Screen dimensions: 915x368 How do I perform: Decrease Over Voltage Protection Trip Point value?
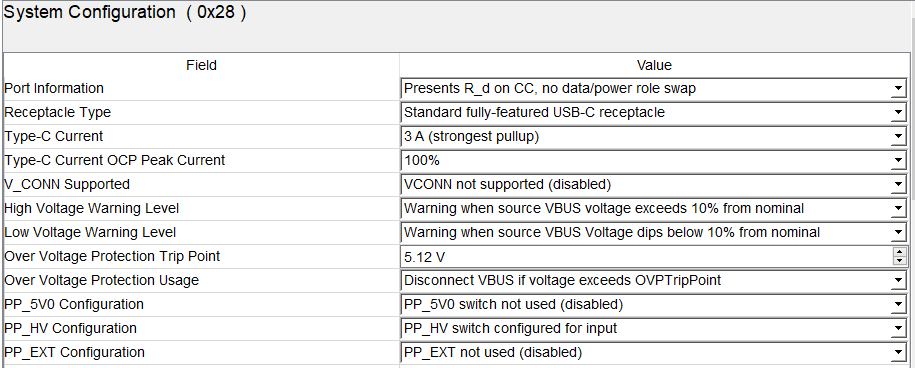pyautogui.click(x=899, y=261)
